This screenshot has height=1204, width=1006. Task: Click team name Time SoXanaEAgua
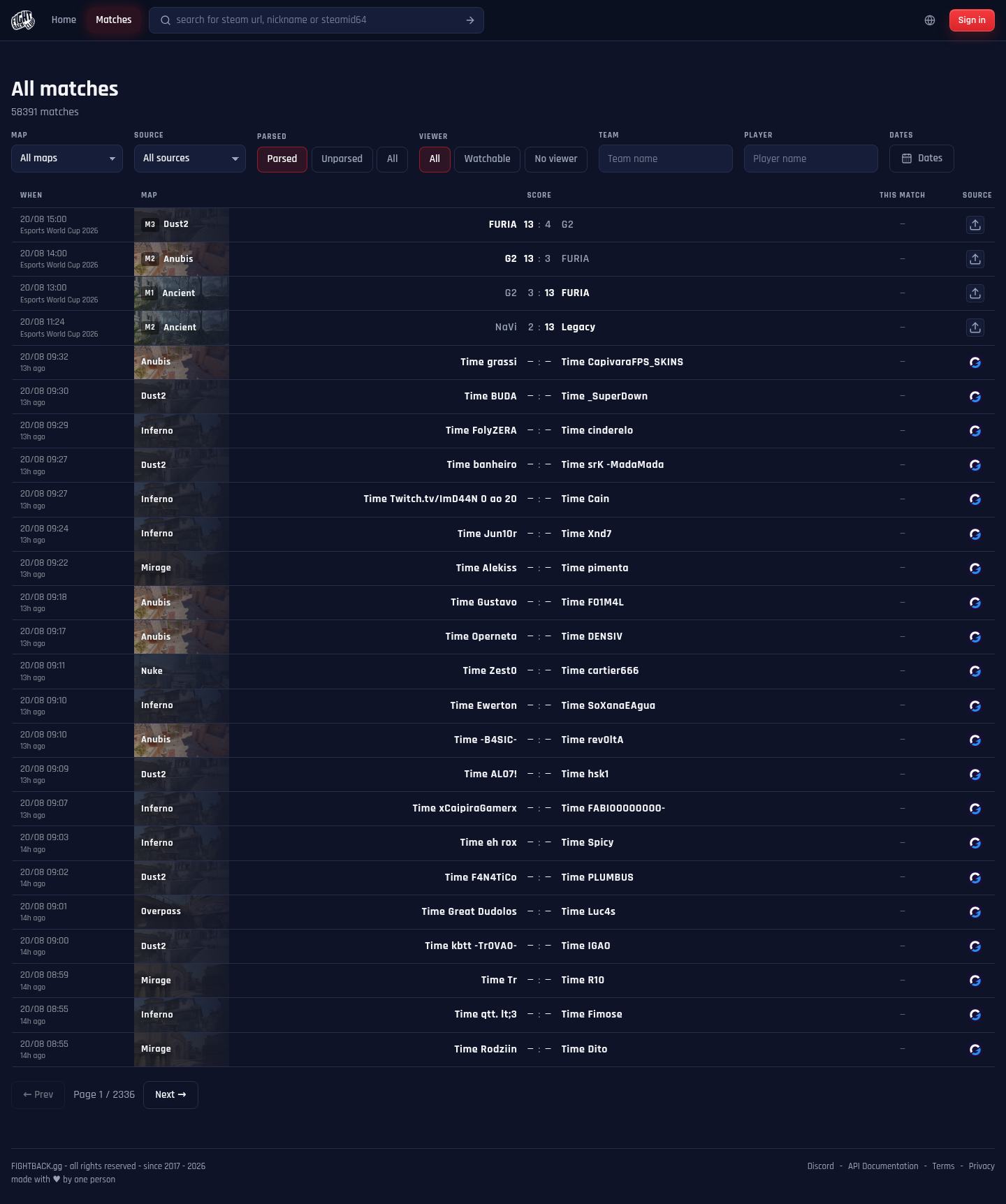pyautogui.click(x=608, y=705)
